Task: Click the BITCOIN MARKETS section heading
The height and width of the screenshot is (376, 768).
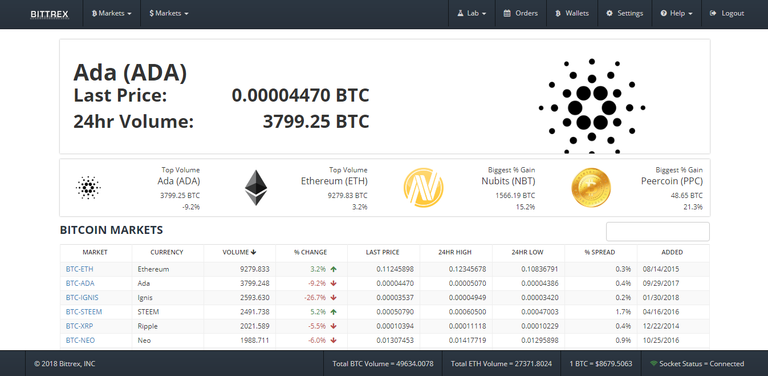Action: click(x=111, y=230)
